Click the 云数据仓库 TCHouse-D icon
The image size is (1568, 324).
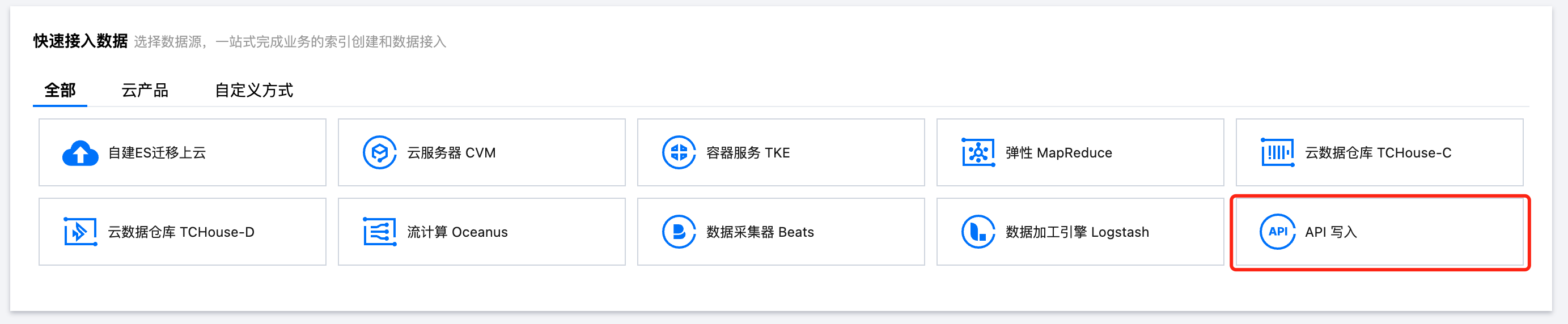point(80,232)
